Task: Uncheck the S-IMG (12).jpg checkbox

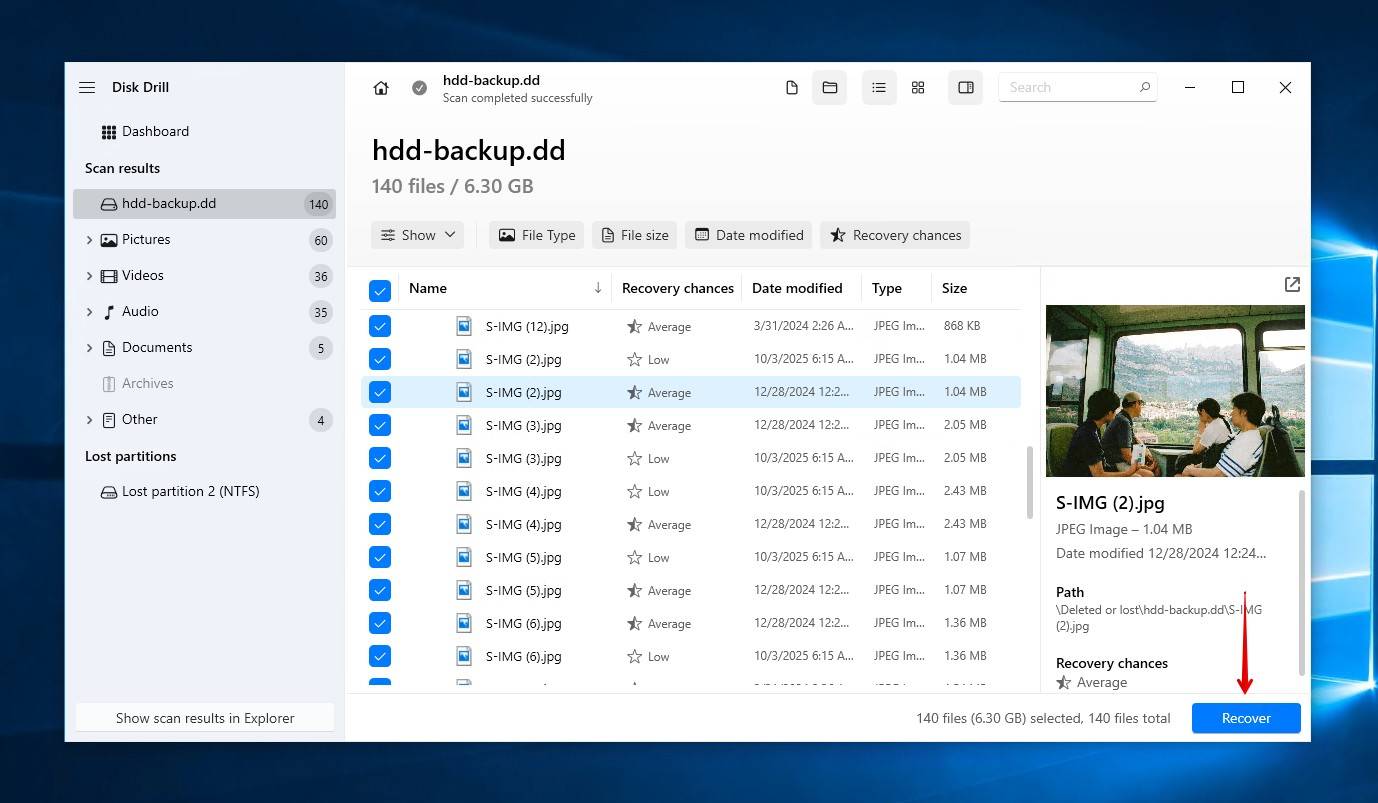Action: 380,325
